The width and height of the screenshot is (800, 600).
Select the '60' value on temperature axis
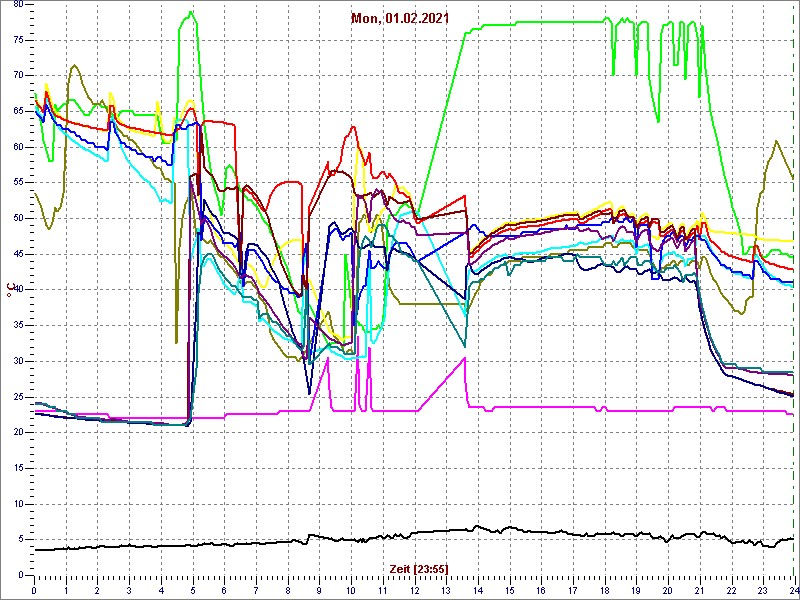[x=18, y=147]
